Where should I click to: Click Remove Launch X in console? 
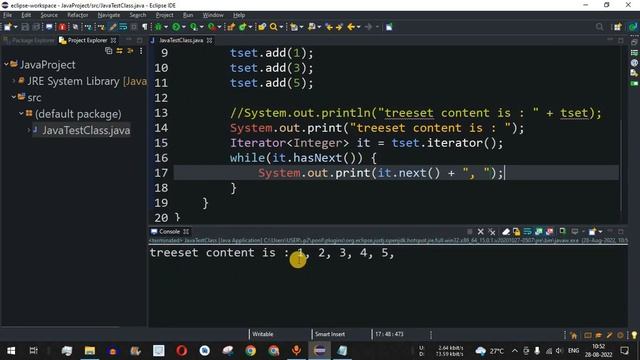click(480, 232)
